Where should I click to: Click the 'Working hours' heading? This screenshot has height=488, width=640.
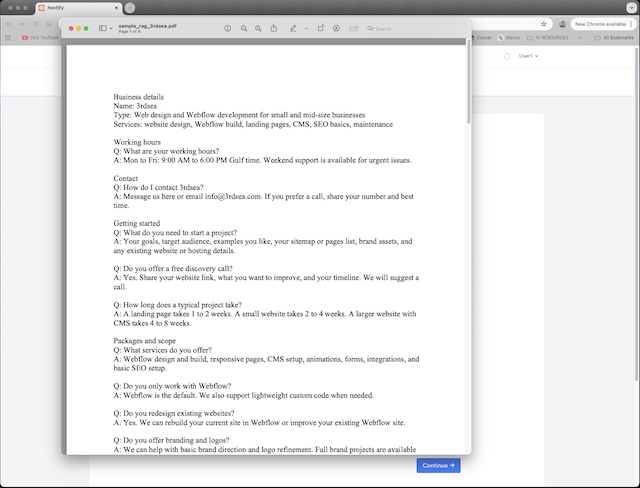pos(137,142)
